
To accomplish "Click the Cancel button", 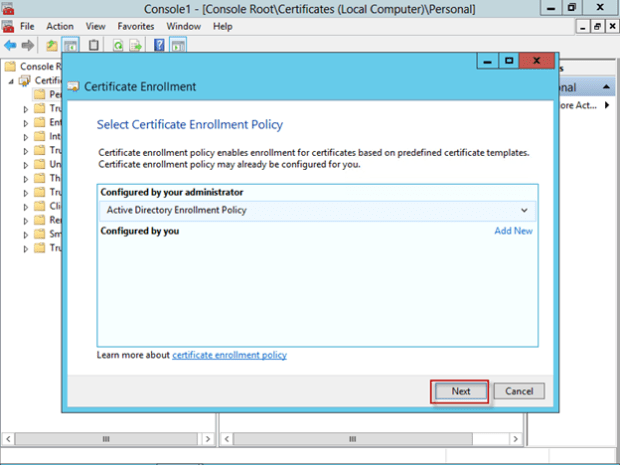I will 519,391.
